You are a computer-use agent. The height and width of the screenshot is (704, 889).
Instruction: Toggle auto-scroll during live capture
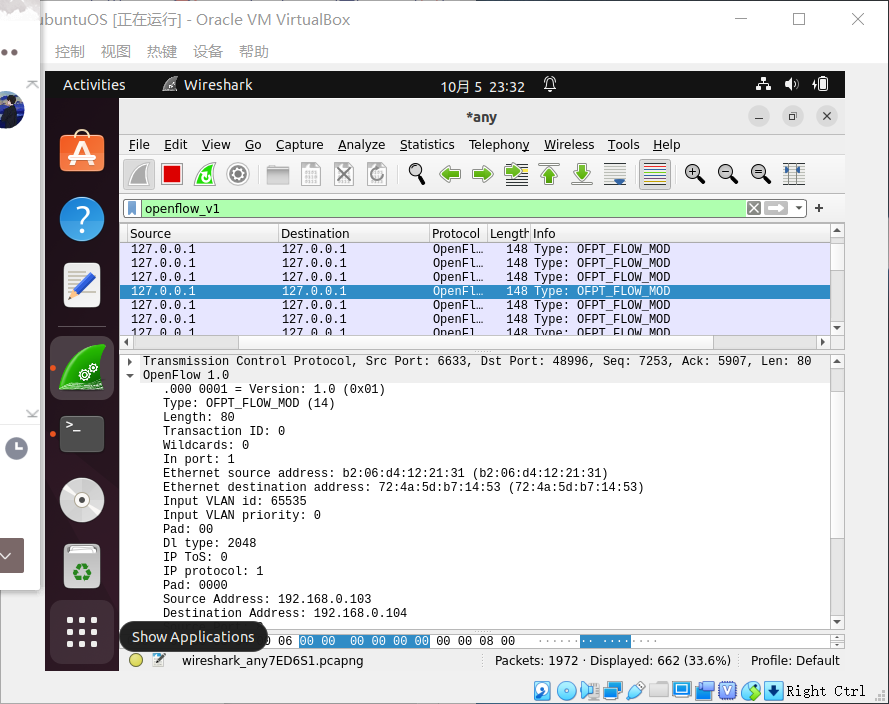(x=615, y=174)
